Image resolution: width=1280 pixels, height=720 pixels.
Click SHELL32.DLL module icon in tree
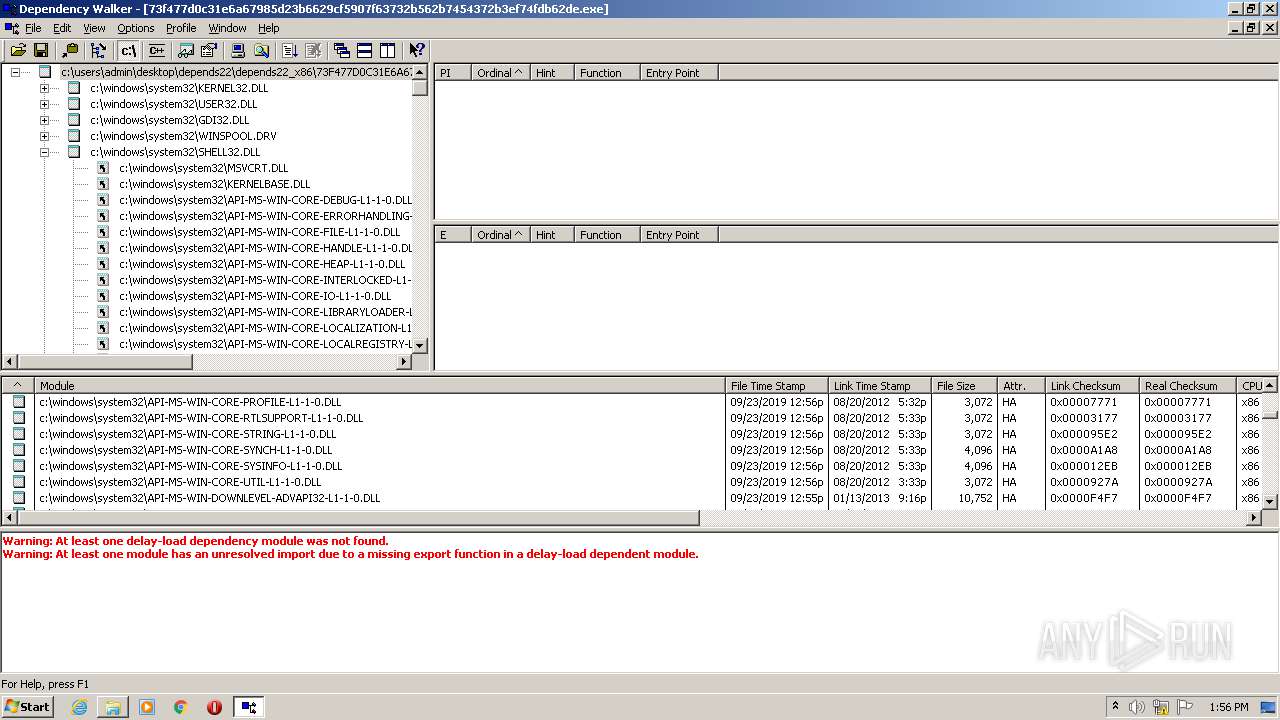[74, 152]
